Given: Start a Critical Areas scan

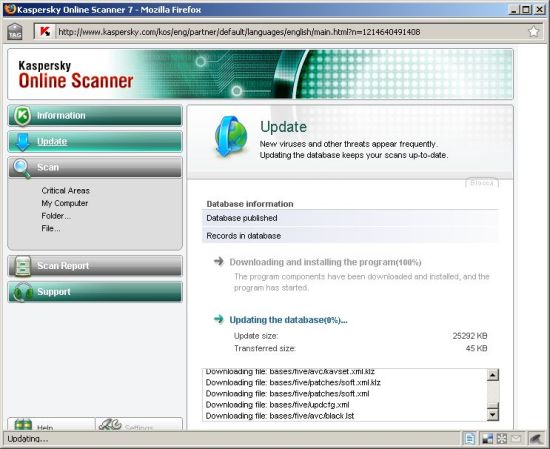Looking at the screenshot, I should [66, 190].
